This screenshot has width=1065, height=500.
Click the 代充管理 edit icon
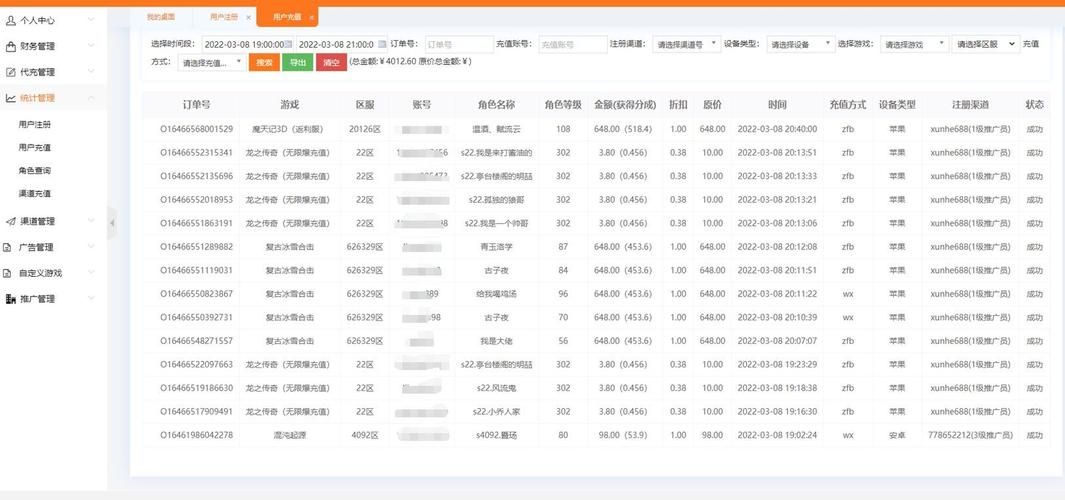[x=11, y=72]
